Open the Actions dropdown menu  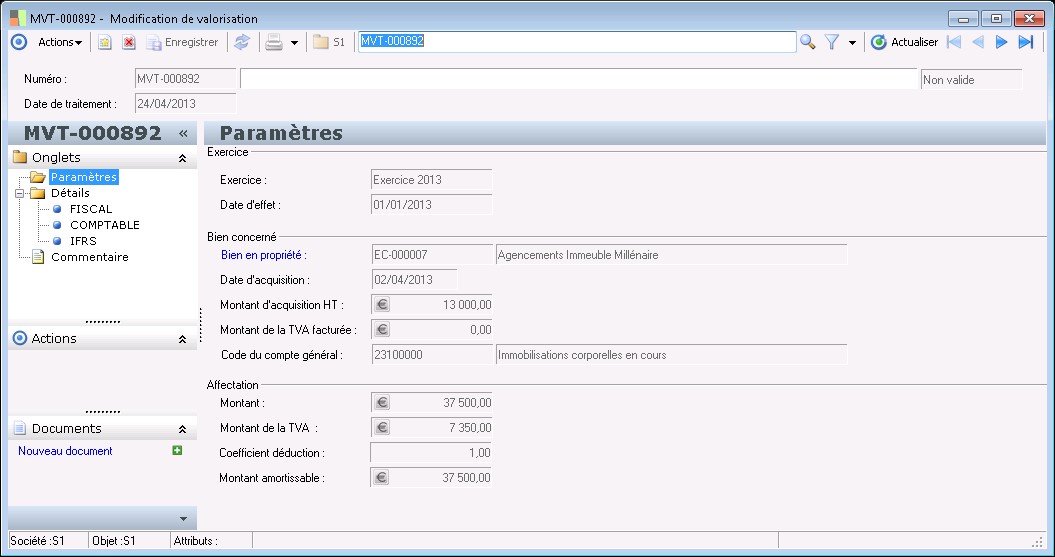pos(59,42)
